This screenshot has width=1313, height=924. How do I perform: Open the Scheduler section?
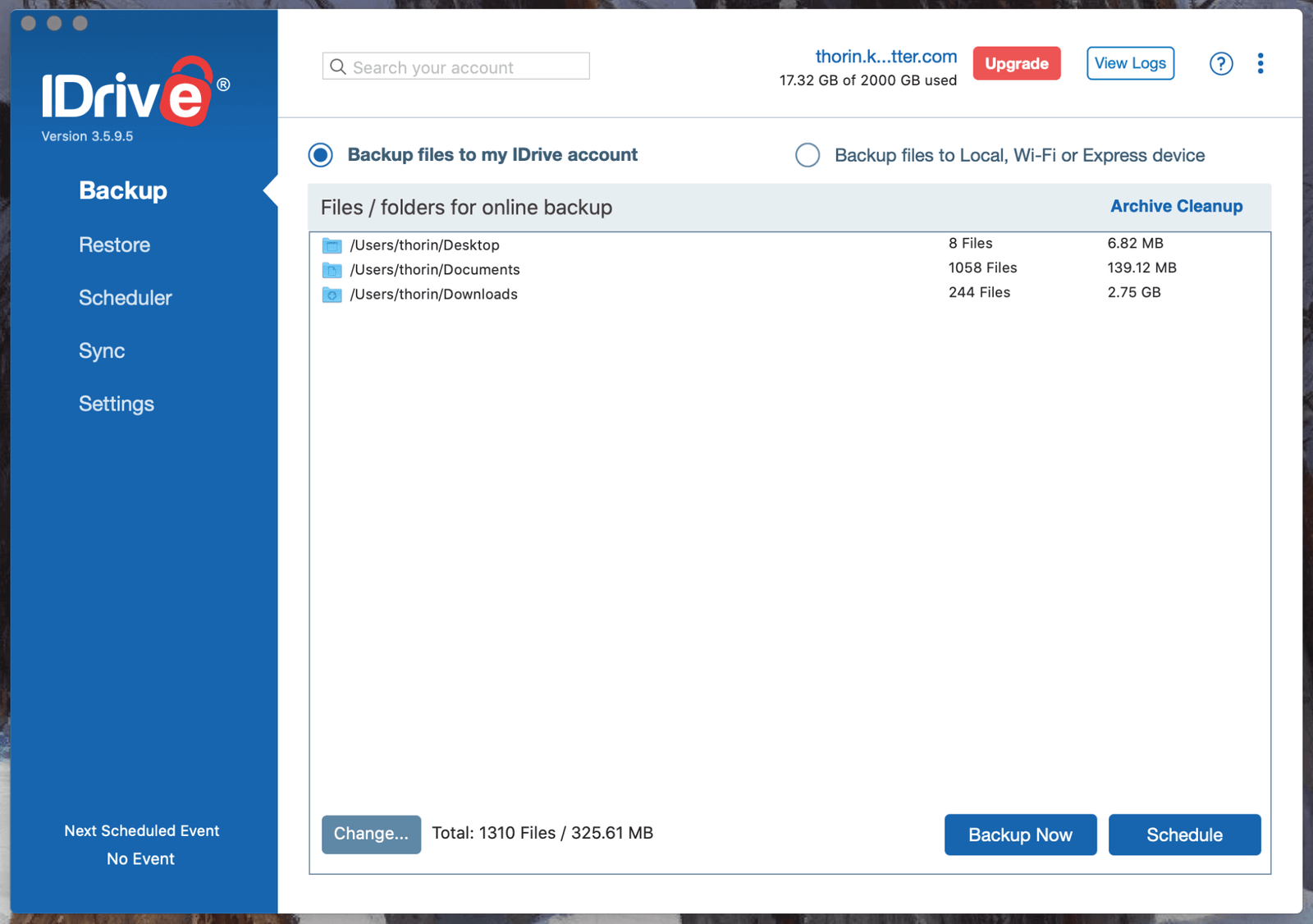(x=126, y=298)
